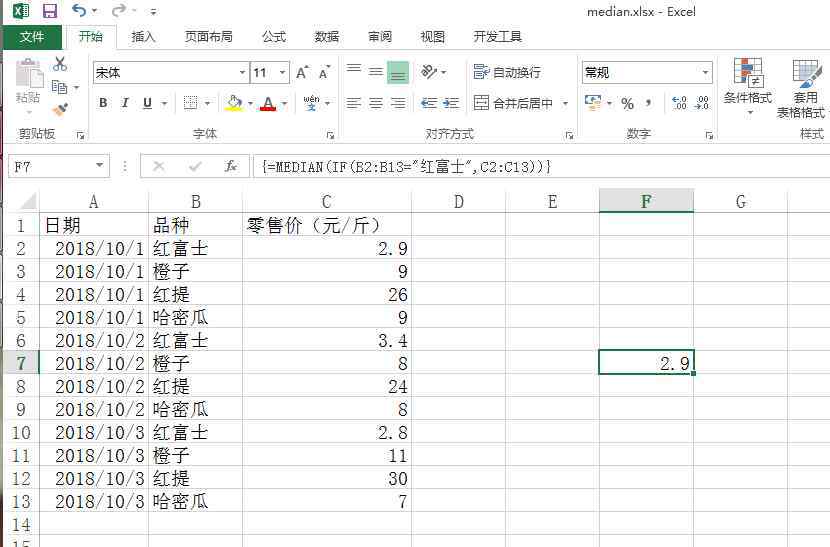Toggle 自动换行 wrap text
This screenshot has height=547, width=830.
[x=507, y=72]
